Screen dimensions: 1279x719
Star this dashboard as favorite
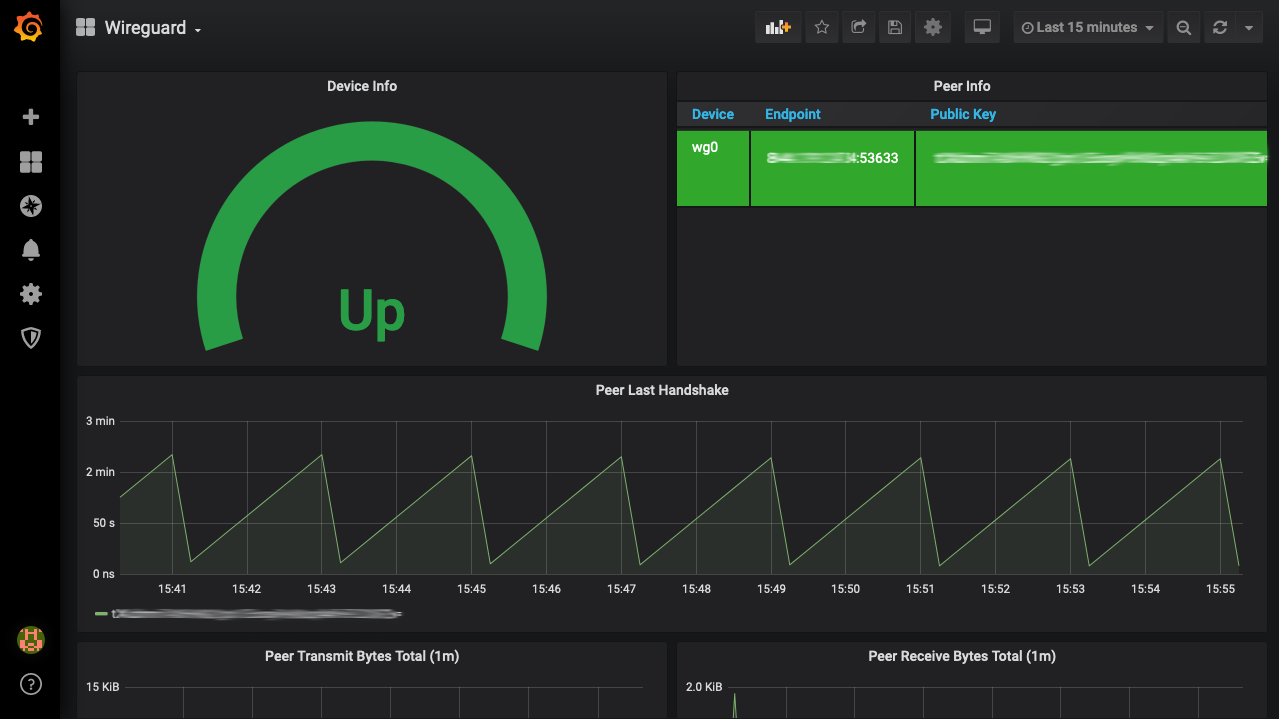[x=822, y=28]
